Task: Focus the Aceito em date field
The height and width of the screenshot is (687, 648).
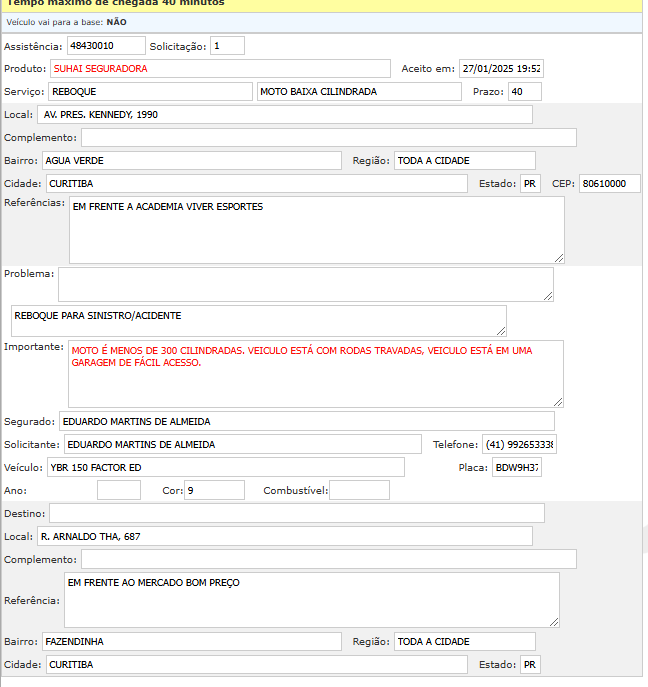Action: pos(501,69)
